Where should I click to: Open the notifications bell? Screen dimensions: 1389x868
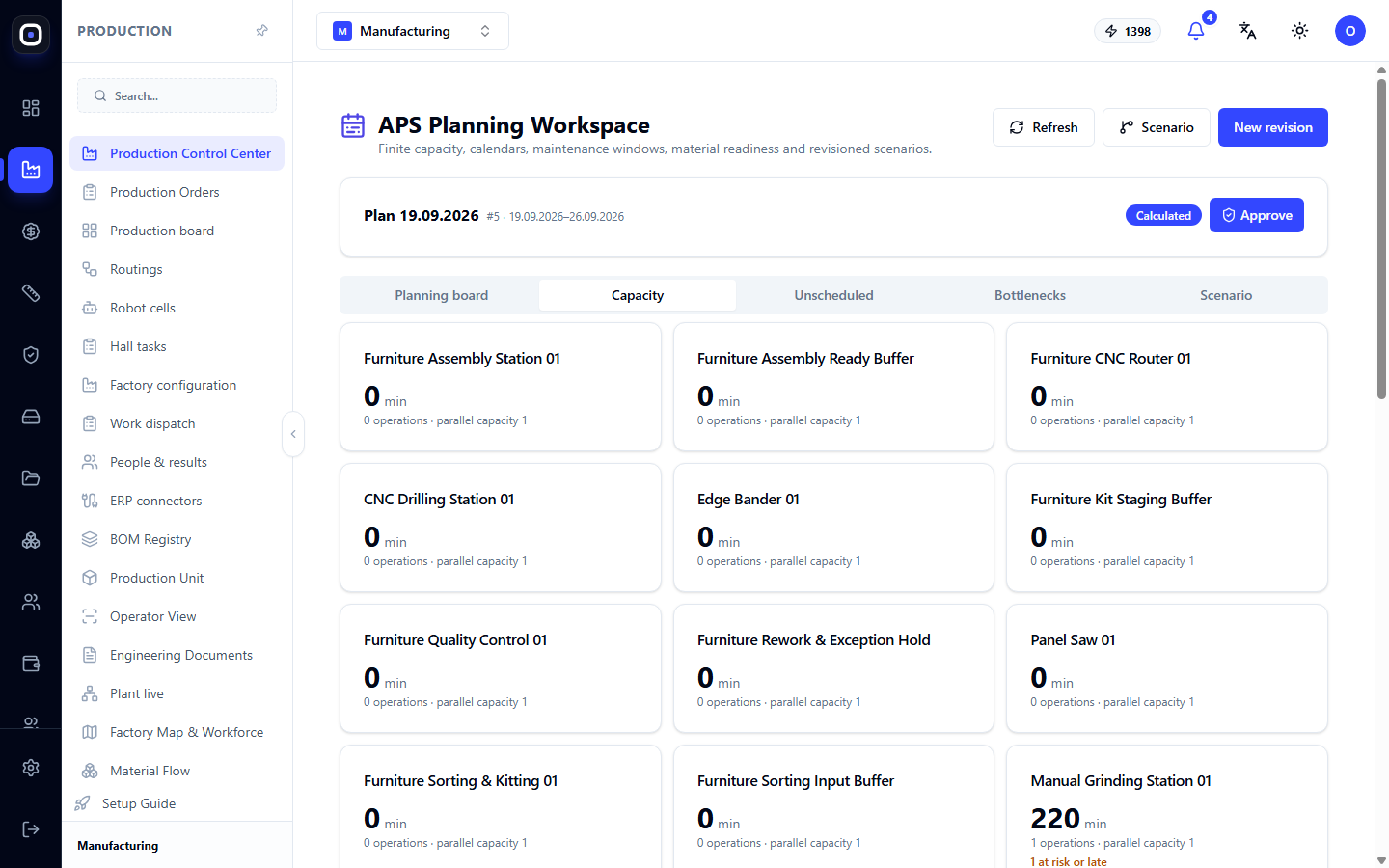pyautogui.click(x=1196, y=31)
